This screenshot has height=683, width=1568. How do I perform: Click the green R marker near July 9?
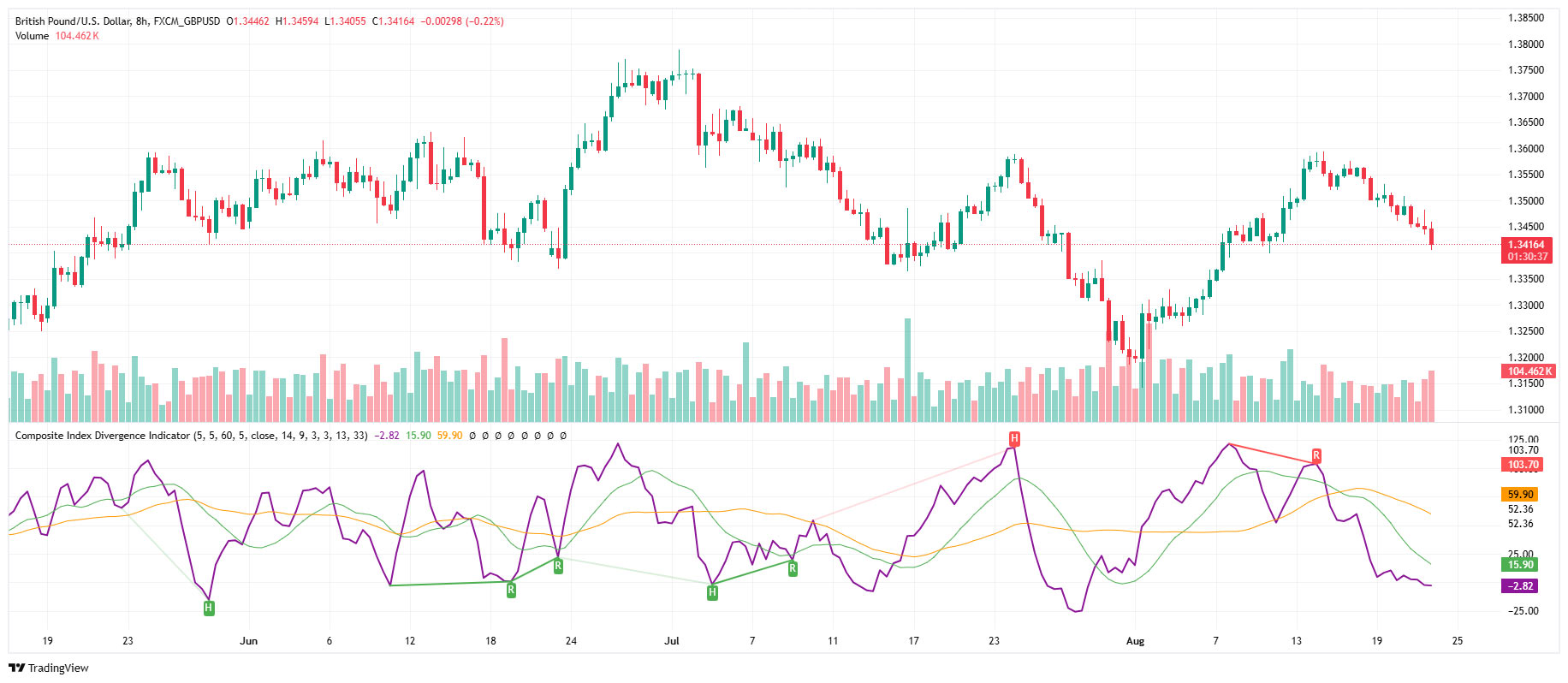(793, 568)
